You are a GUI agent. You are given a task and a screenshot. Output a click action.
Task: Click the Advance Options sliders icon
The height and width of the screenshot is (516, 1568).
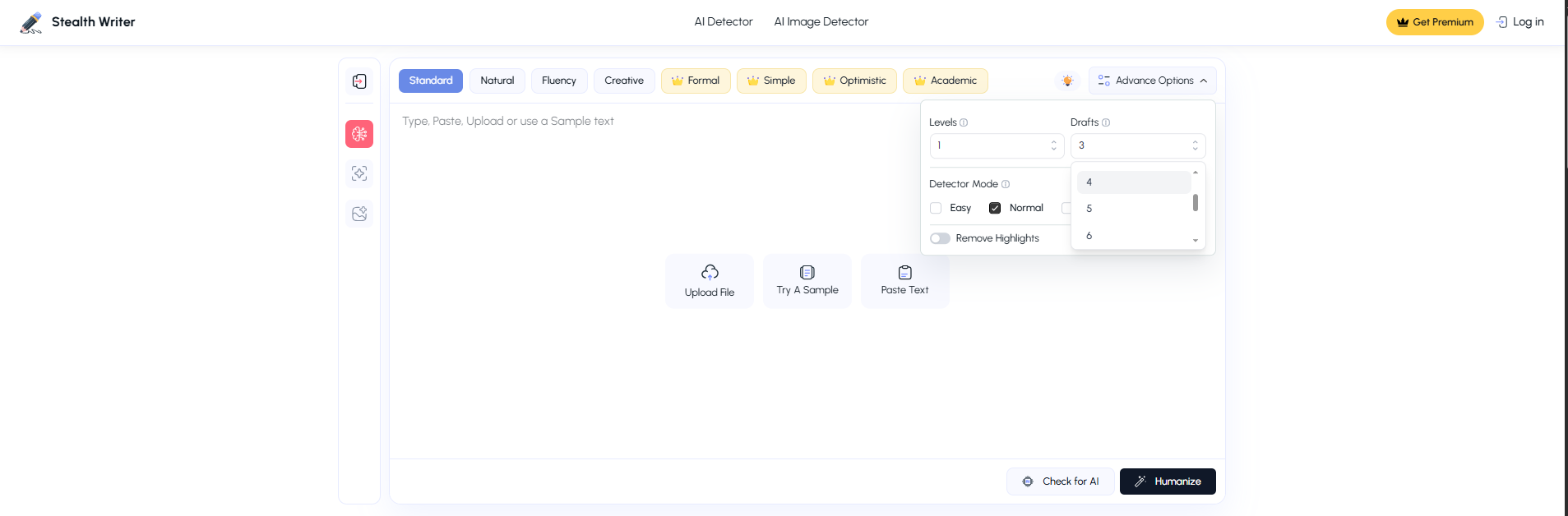click(1104, 81)
